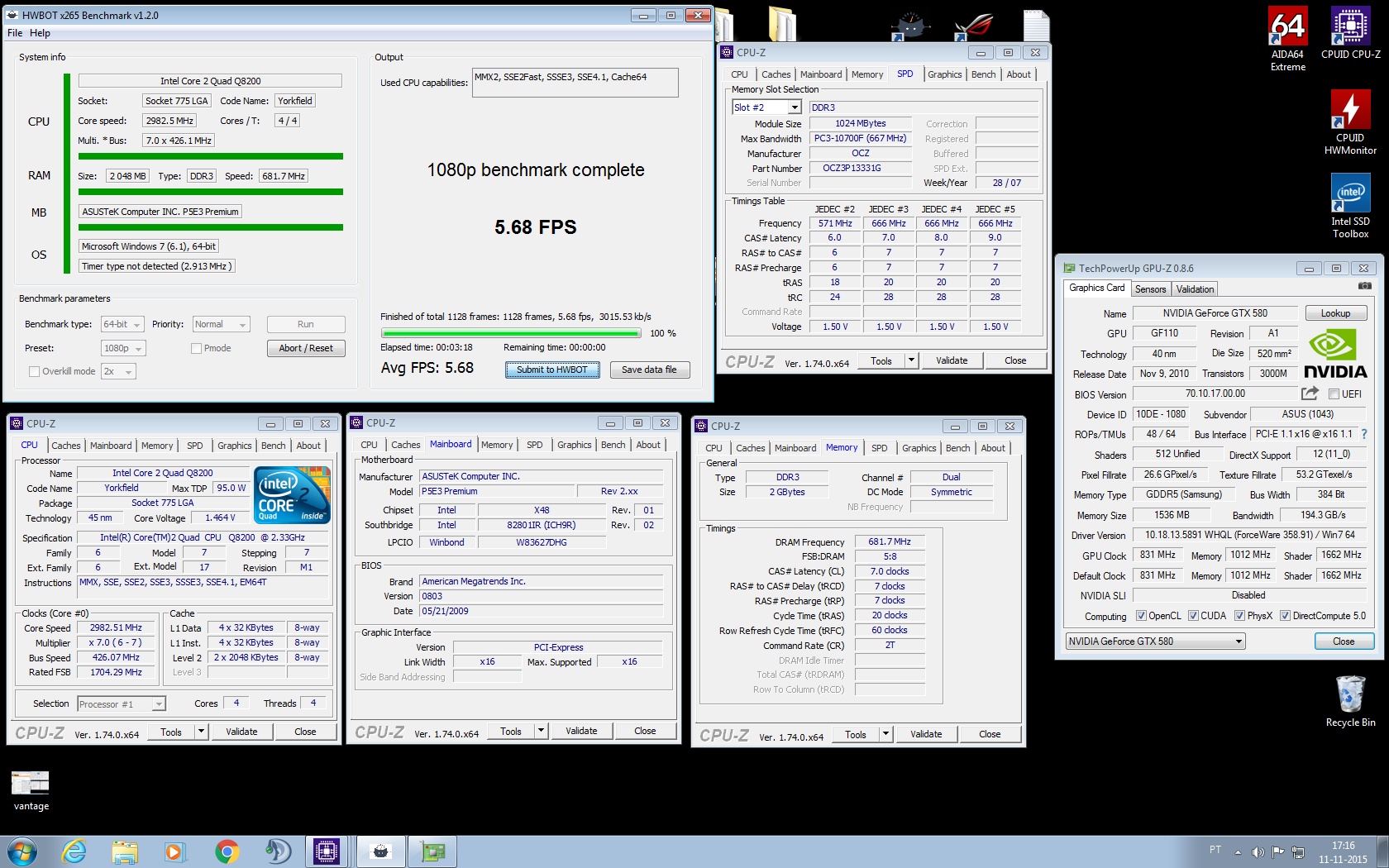Click the system tray clock
1389x868 pixels.
[x=1343, y=852]
